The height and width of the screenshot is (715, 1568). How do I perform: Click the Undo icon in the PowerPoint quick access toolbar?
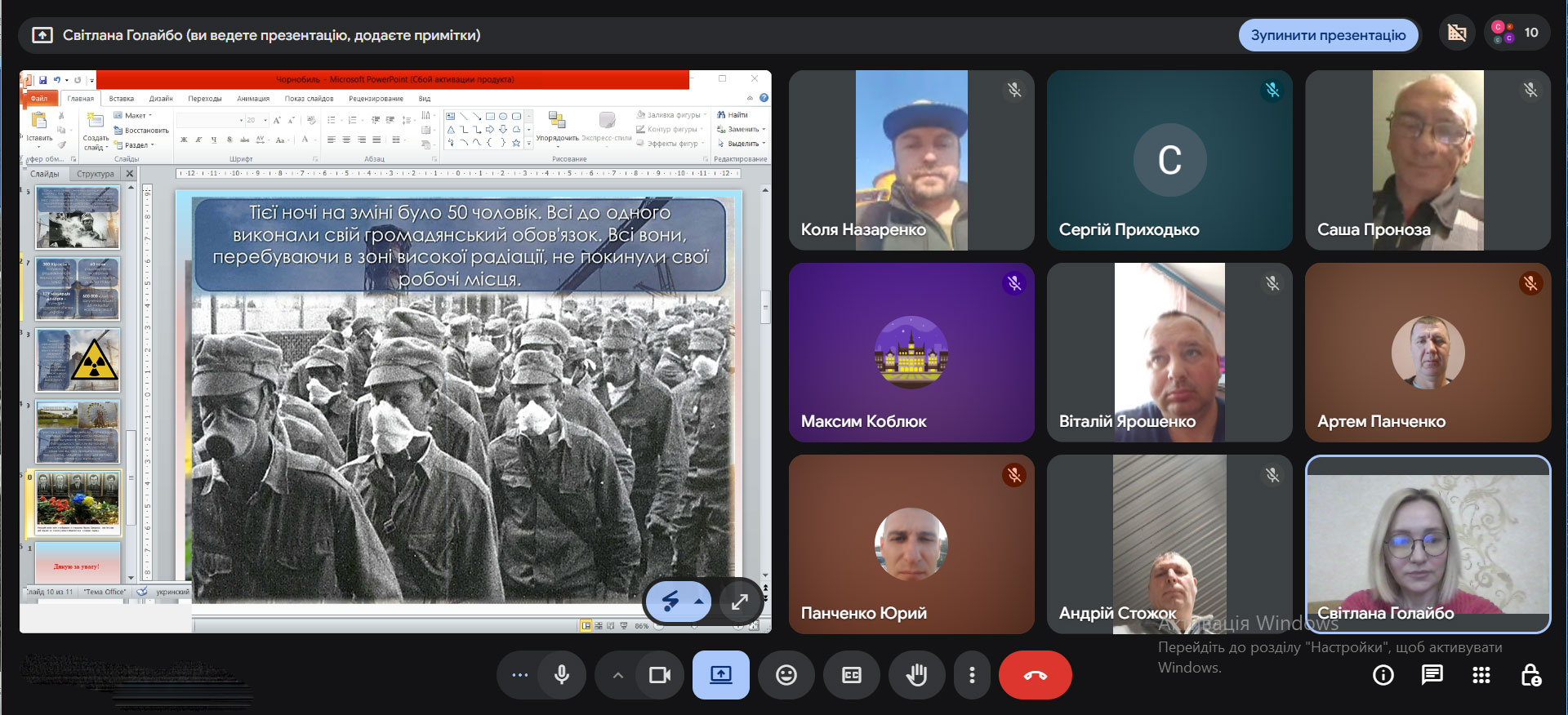coord(57,80)
